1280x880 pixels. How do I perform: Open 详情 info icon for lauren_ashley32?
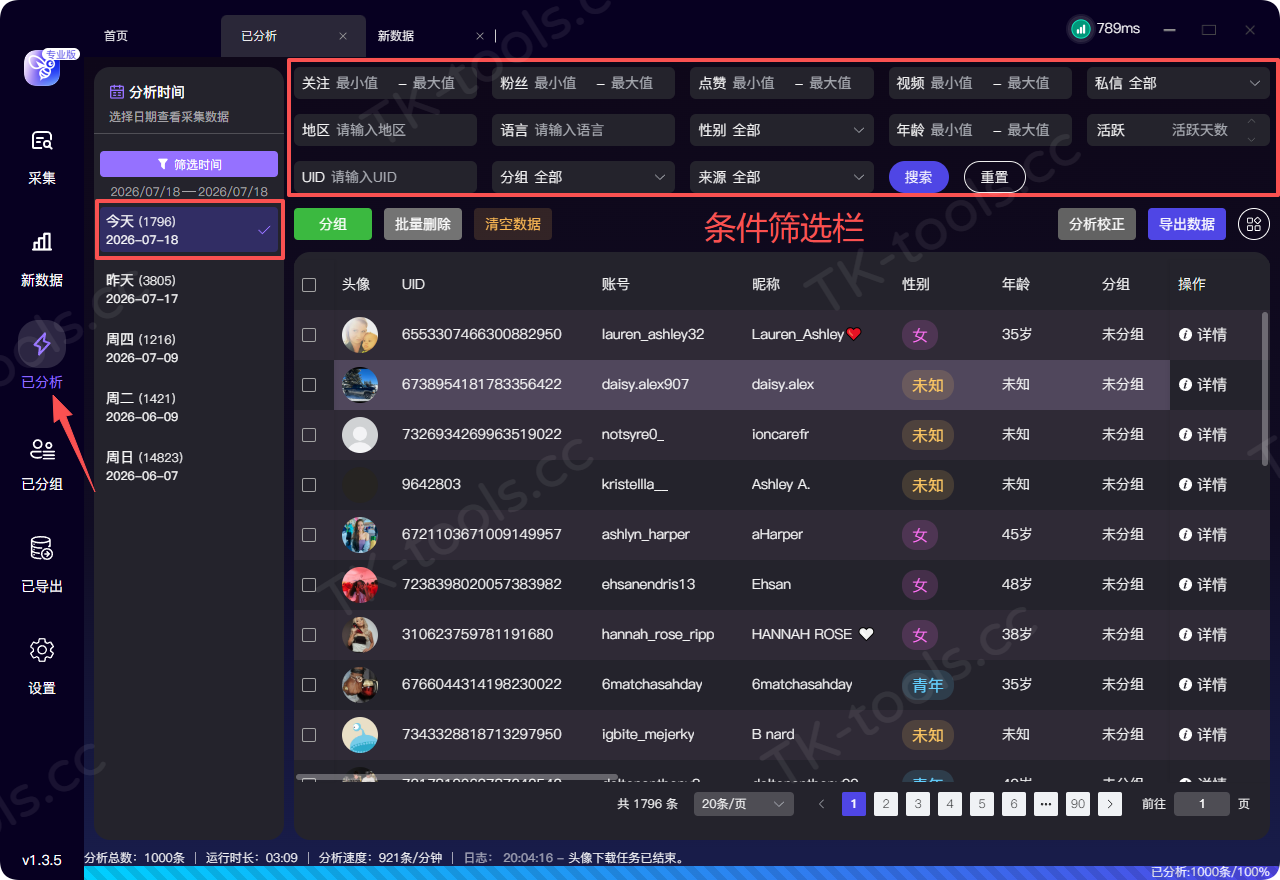[1186, 335]
